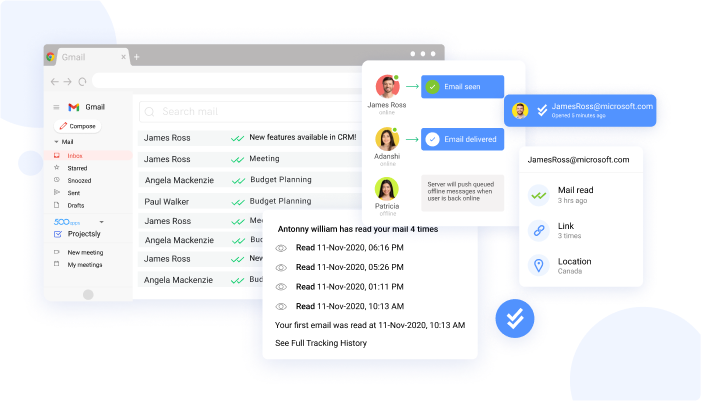Image resolution: width=701 pixels, height=401 pixels.
Task: Click the server queued offline messages note
Action: coord(462,193)
